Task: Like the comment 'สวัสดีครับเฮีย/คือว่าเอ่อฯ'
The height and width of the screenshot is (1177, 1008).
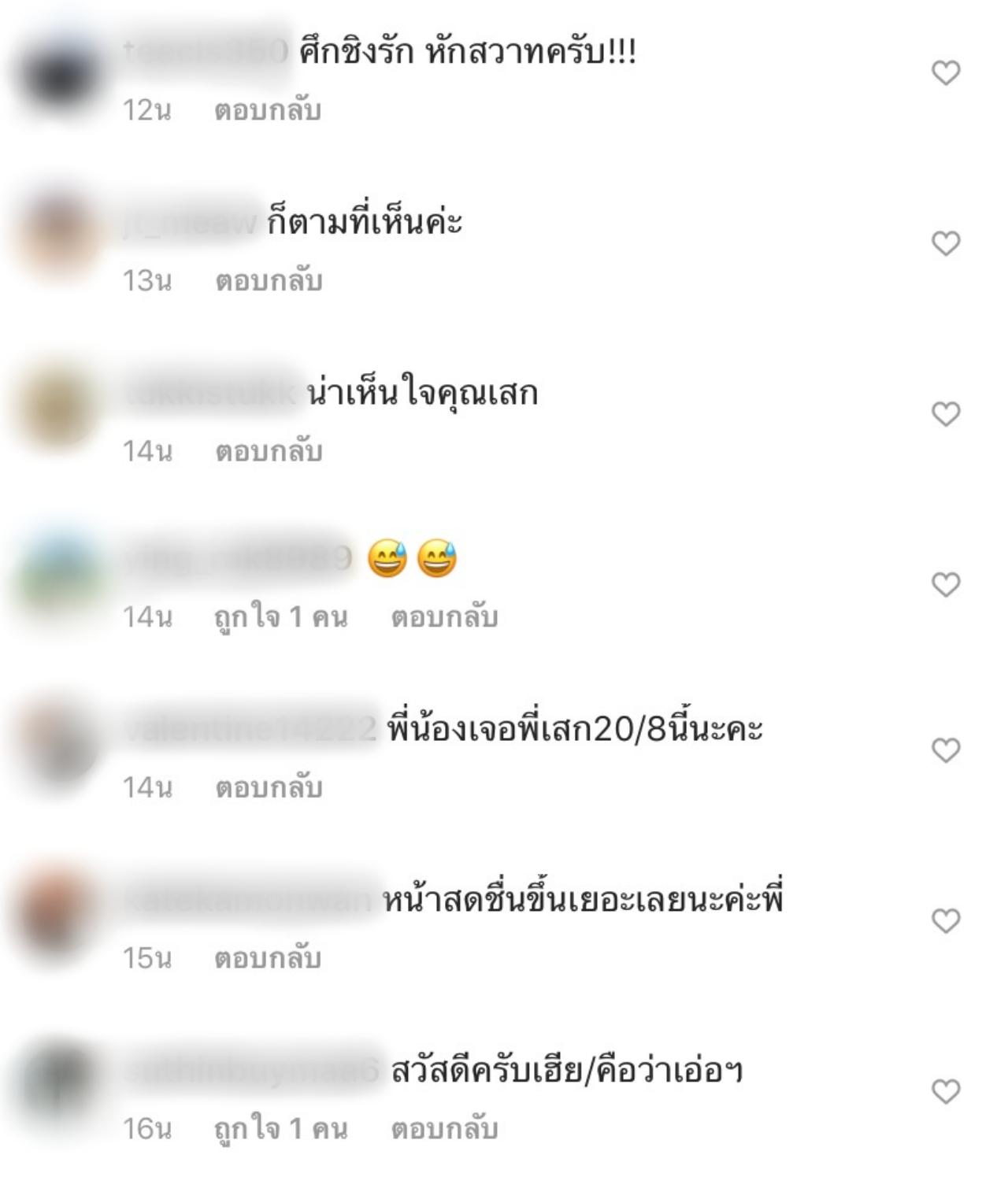Action: click(x=946, y=1091)
